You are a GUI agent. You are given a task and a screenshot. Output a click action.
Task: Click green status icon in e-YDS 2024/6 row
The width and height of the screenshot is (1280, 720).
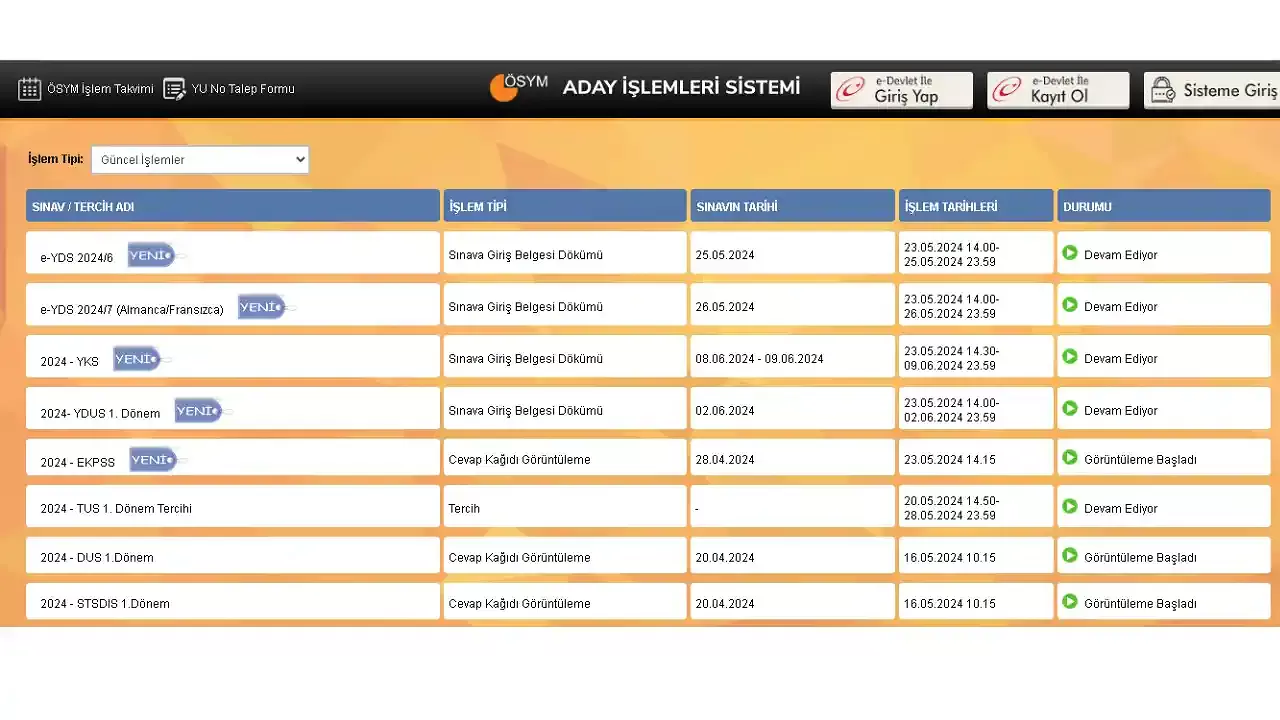(1070, 253)
